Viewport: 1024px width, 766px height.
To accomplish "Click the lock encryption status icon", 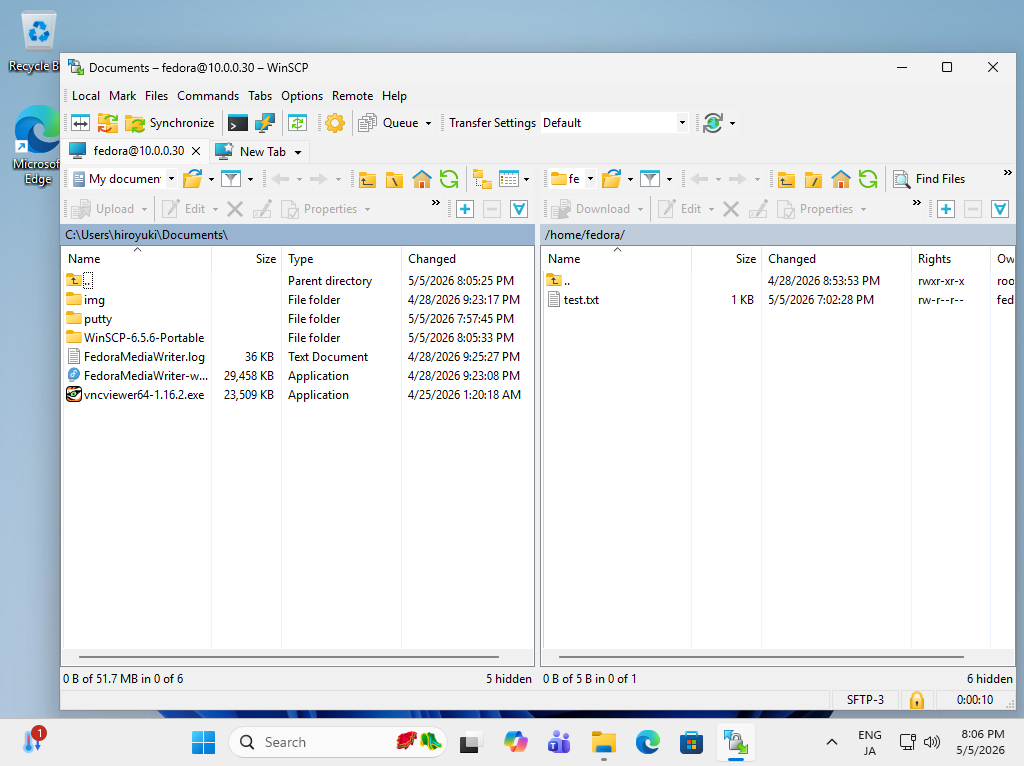I will point(917,700).
